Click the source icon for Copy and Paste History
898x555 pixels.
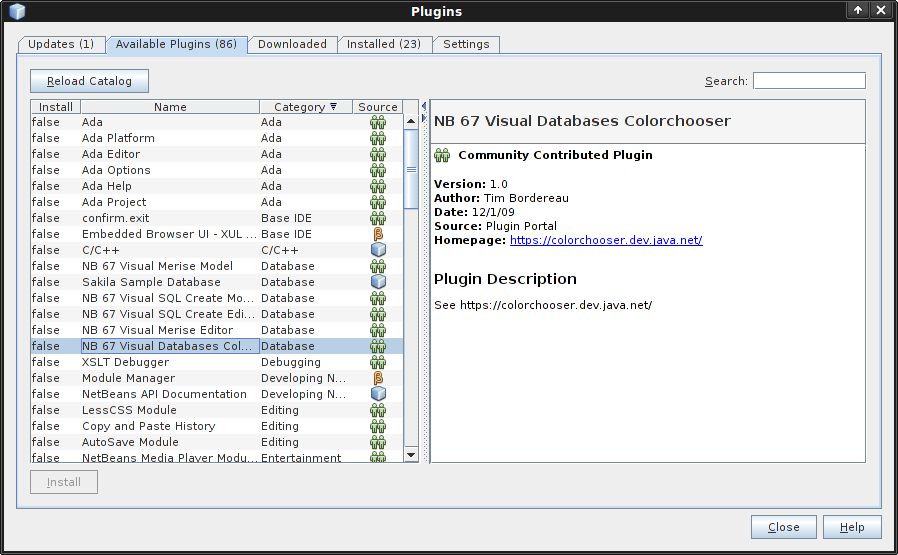coord(377,427)
